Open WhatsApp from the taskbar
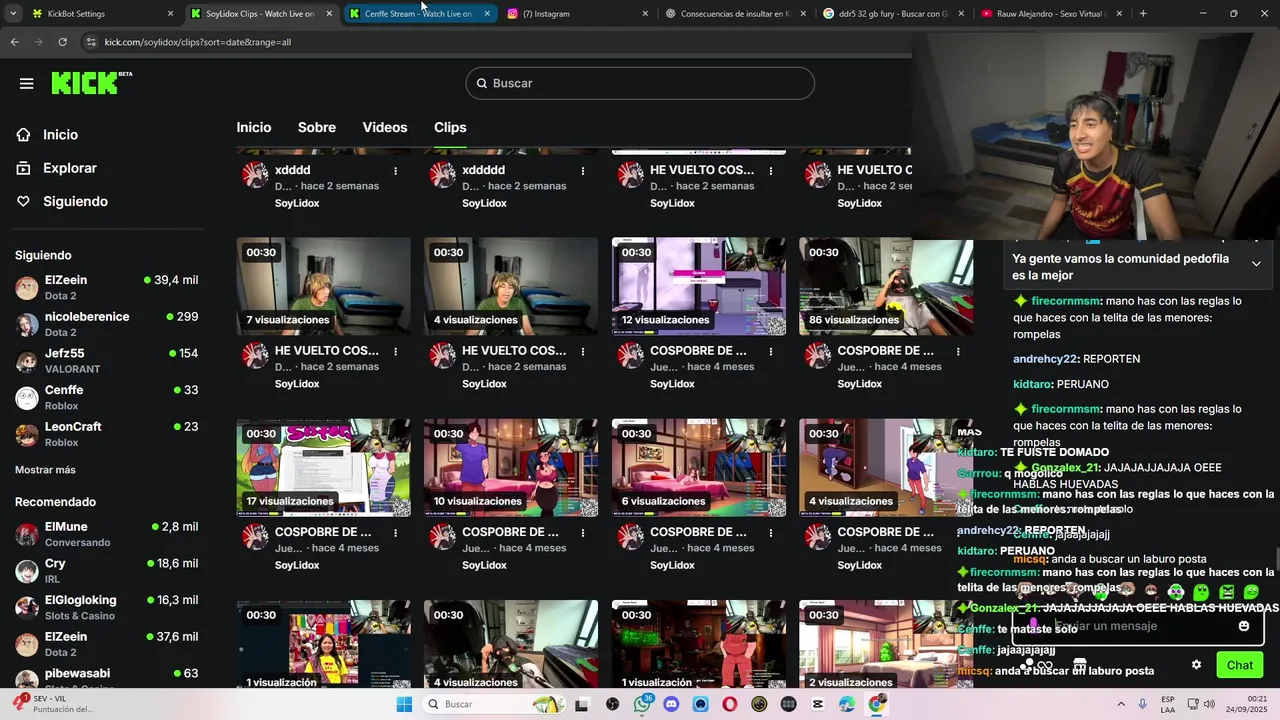 click(643, 704)
